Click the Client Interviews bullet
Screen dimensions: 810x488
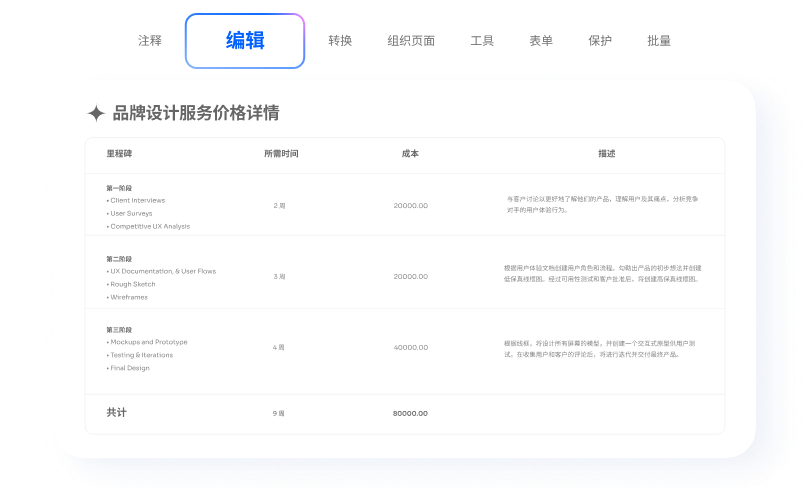pyautogui.click(x=136, y=200)
